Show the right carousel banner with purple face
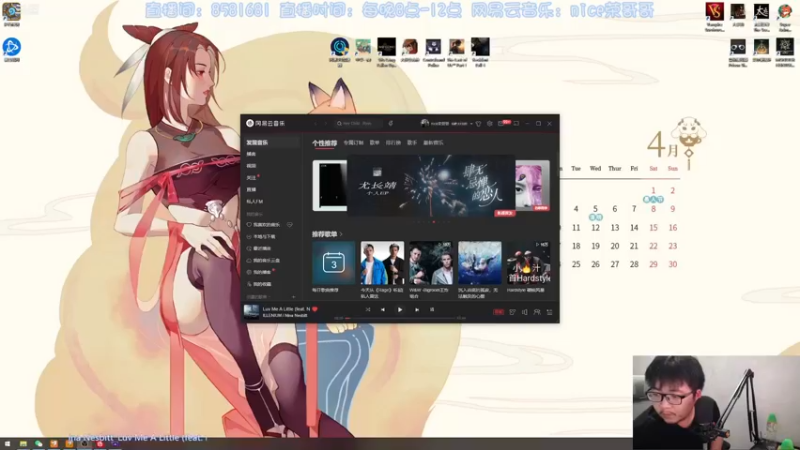Screen dimensions: 800x450 532,186
